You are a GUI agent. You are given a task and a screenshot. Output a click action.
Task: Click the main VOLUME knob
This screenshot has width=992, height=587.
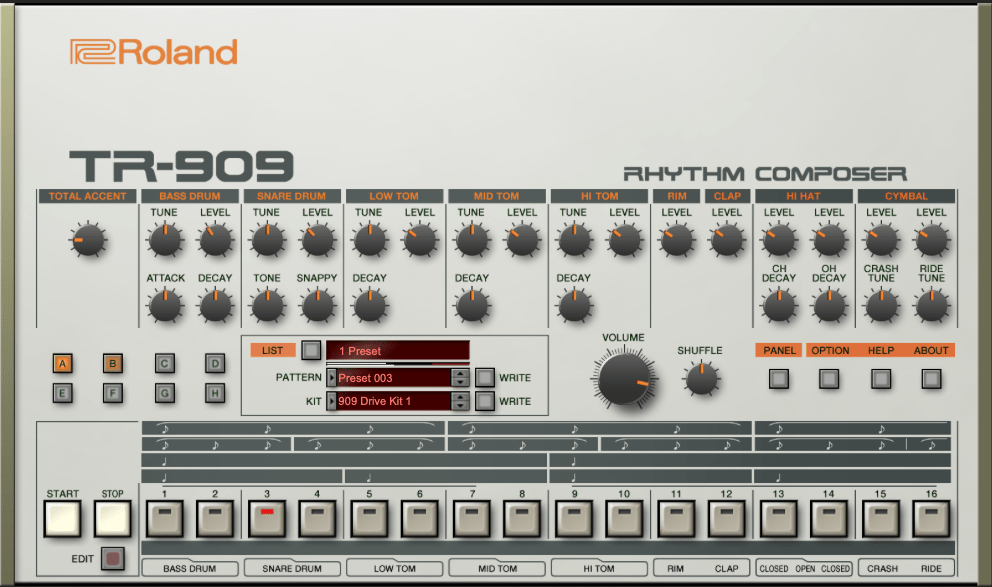click(624, 381)
